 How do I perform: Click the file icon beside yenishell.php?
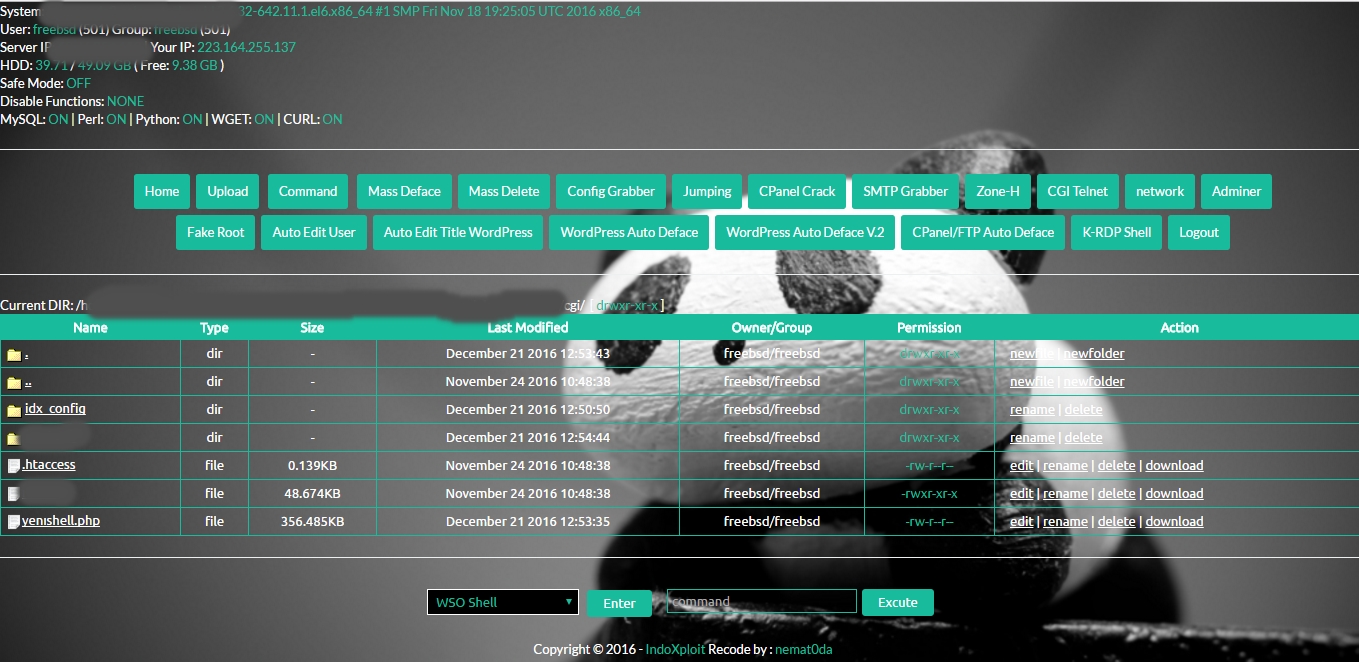(x=13, y=522)
